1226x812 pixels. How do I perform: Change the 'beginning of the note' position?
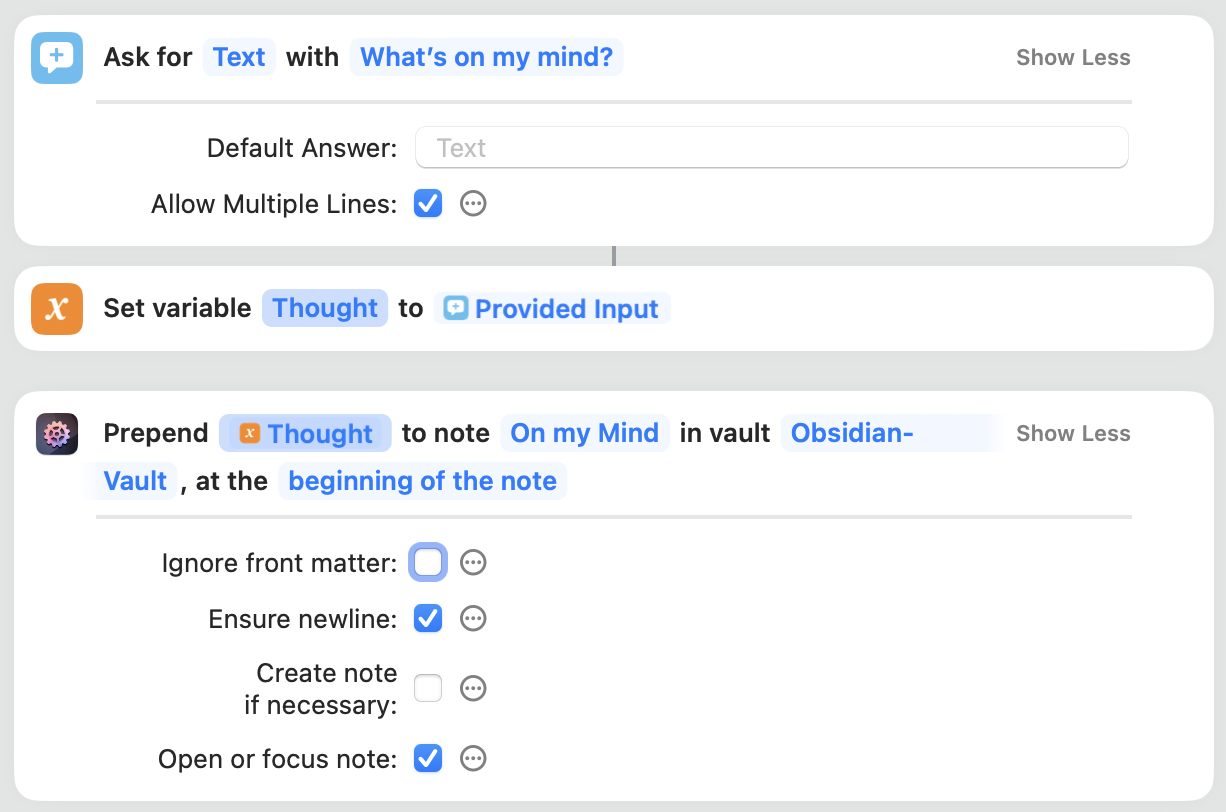click(422, 481)
